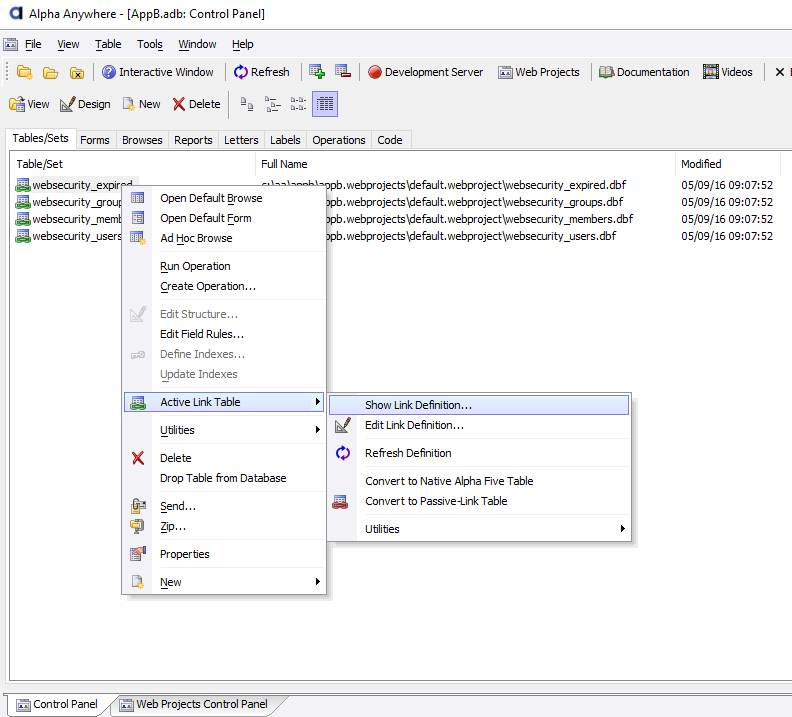
Task: Switch to large icons view mode
Action: (x=246, y=104)
